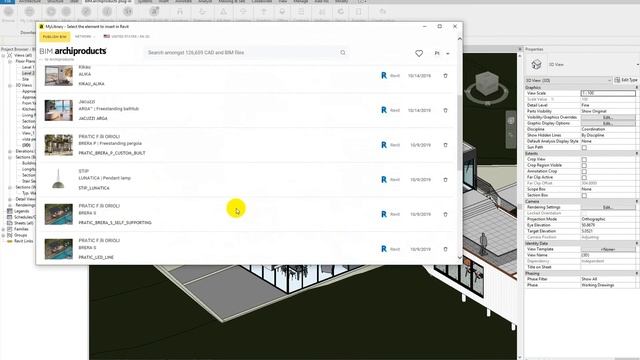Collapse the 3D Views tree node
Viewport: 640px width, 360px height.
coord(10,85)
